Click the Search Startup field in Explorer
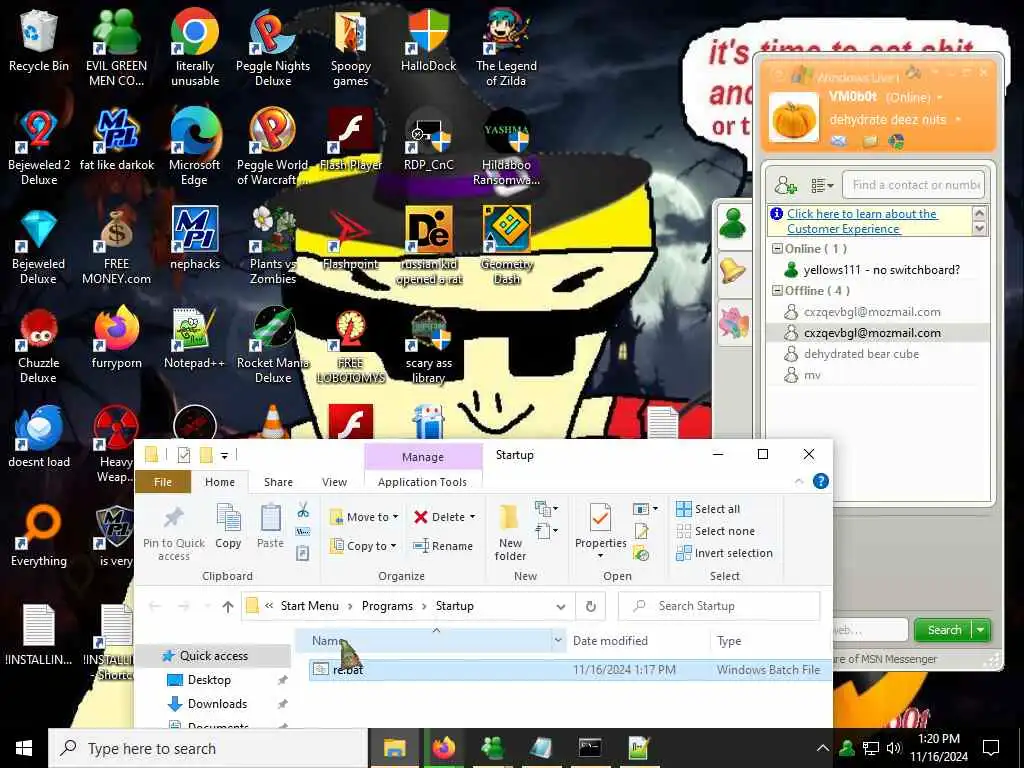This screenshot has width=1024, height=768. (x=718, y=606)
